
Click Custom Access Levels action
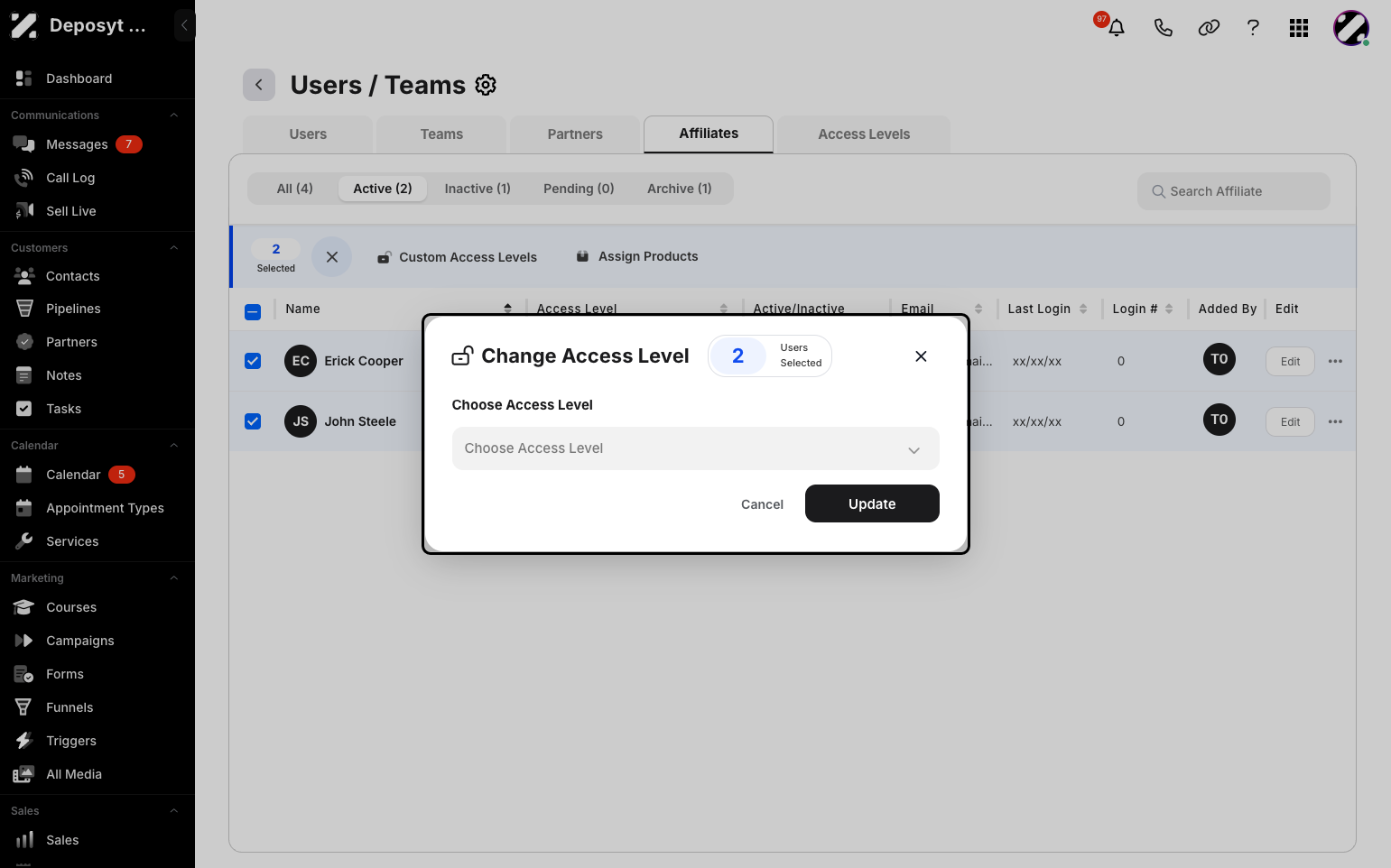tap(457, 257)
